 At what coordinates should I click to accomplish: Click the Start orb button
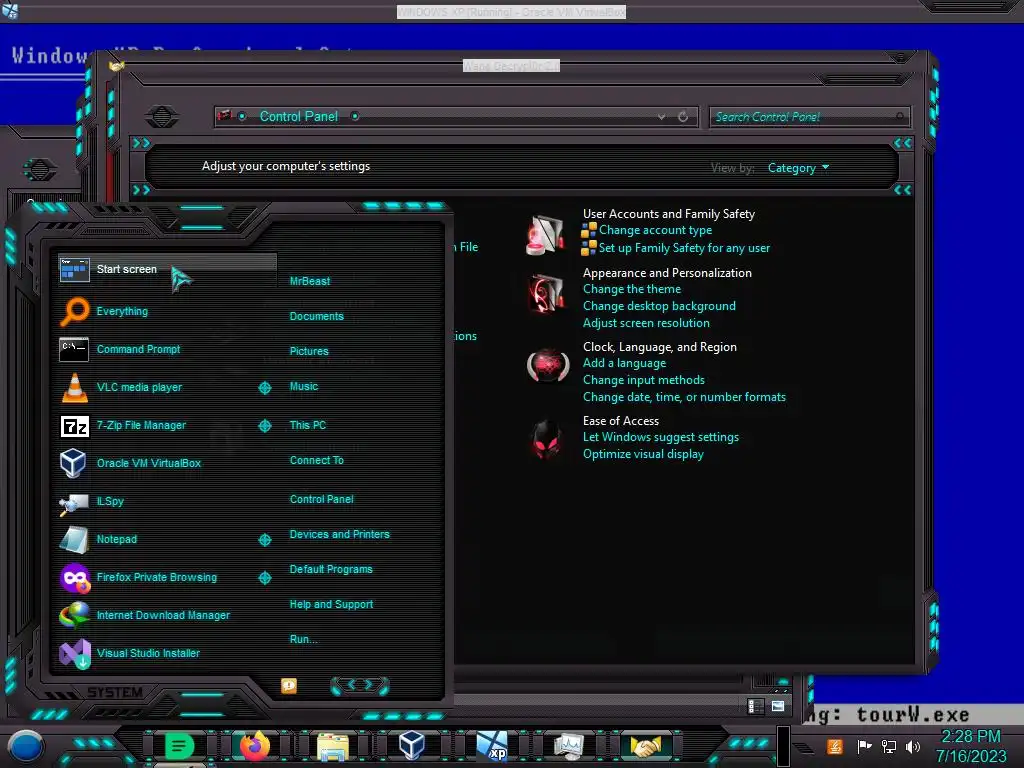click(25, 746)
